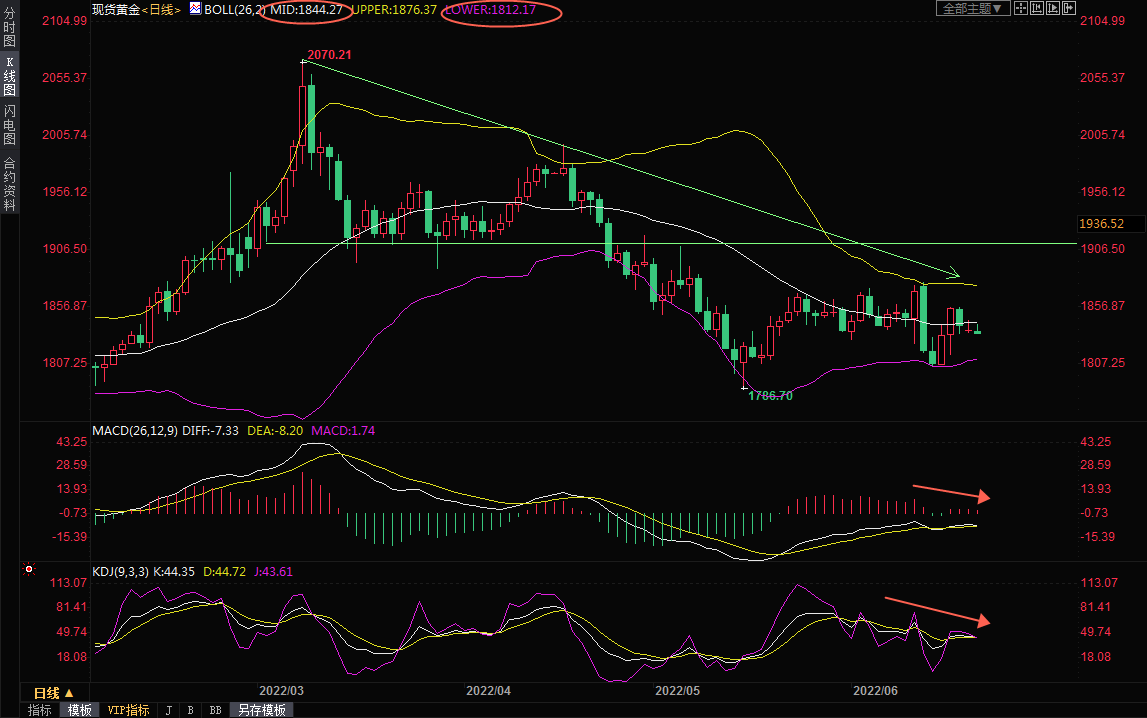
Task: Click the shift-right arrow icon at top right
Action: (x=1069, y=8)
